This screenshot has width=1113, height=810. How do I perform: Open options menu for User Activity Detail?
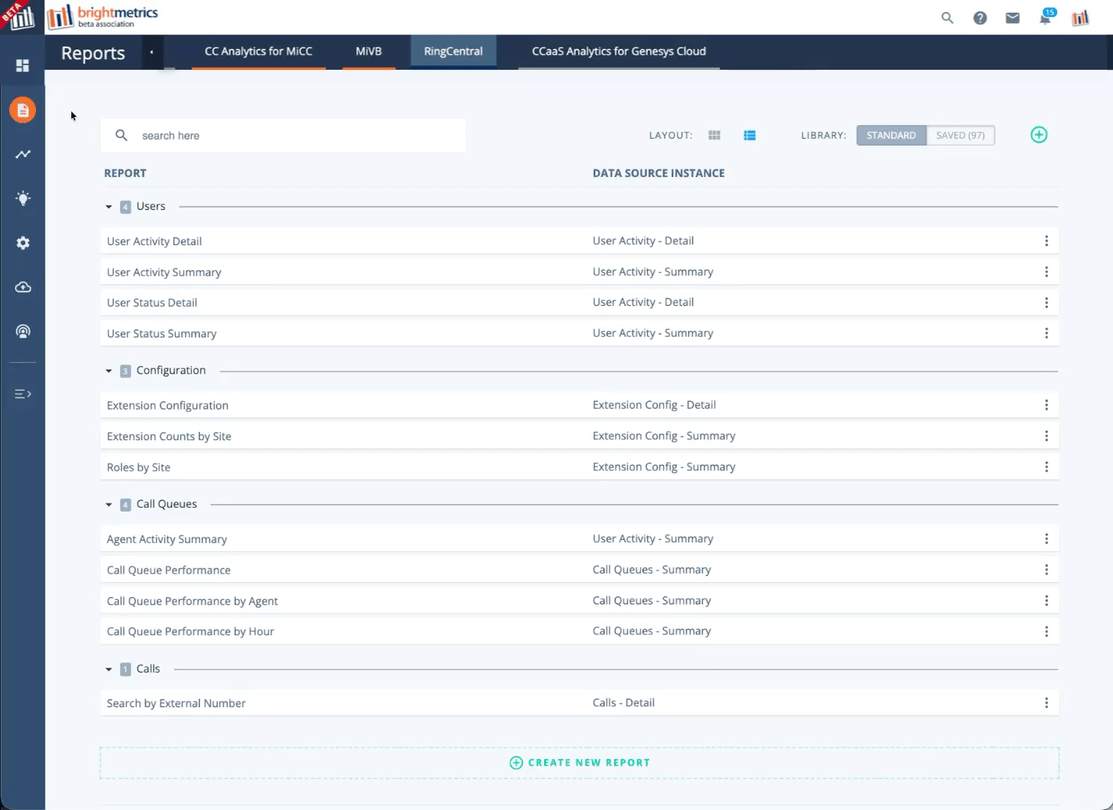point(1046,241)
